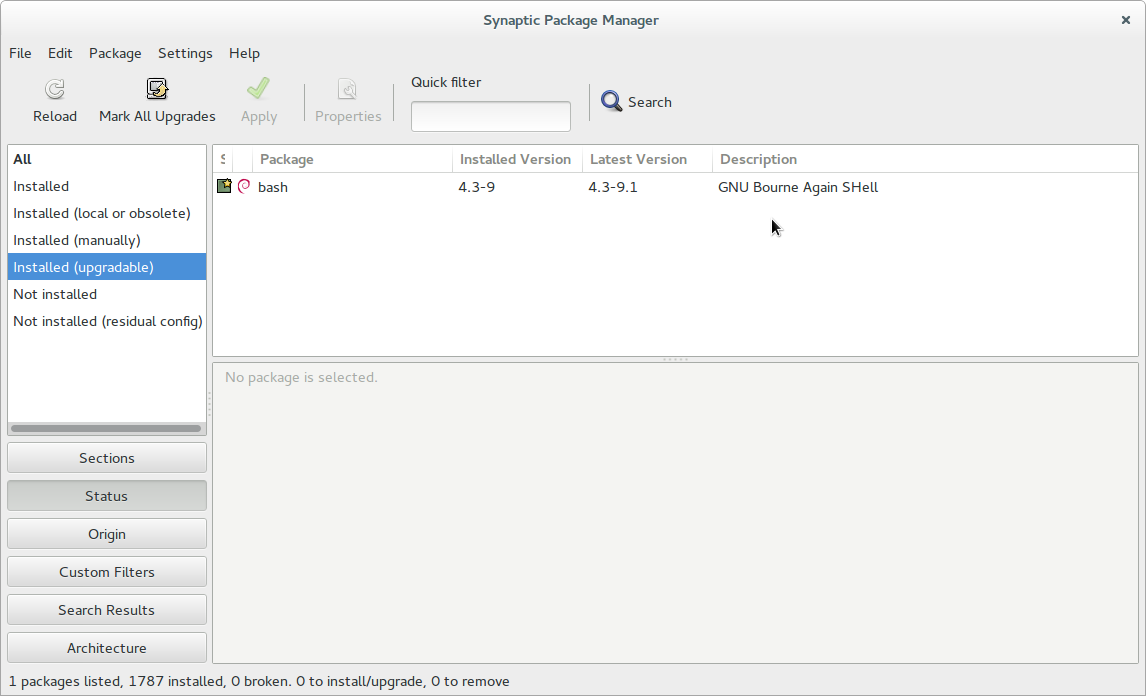Click installed version 4.3-9 cell
1146x696 pixels.
pos(477,187)
